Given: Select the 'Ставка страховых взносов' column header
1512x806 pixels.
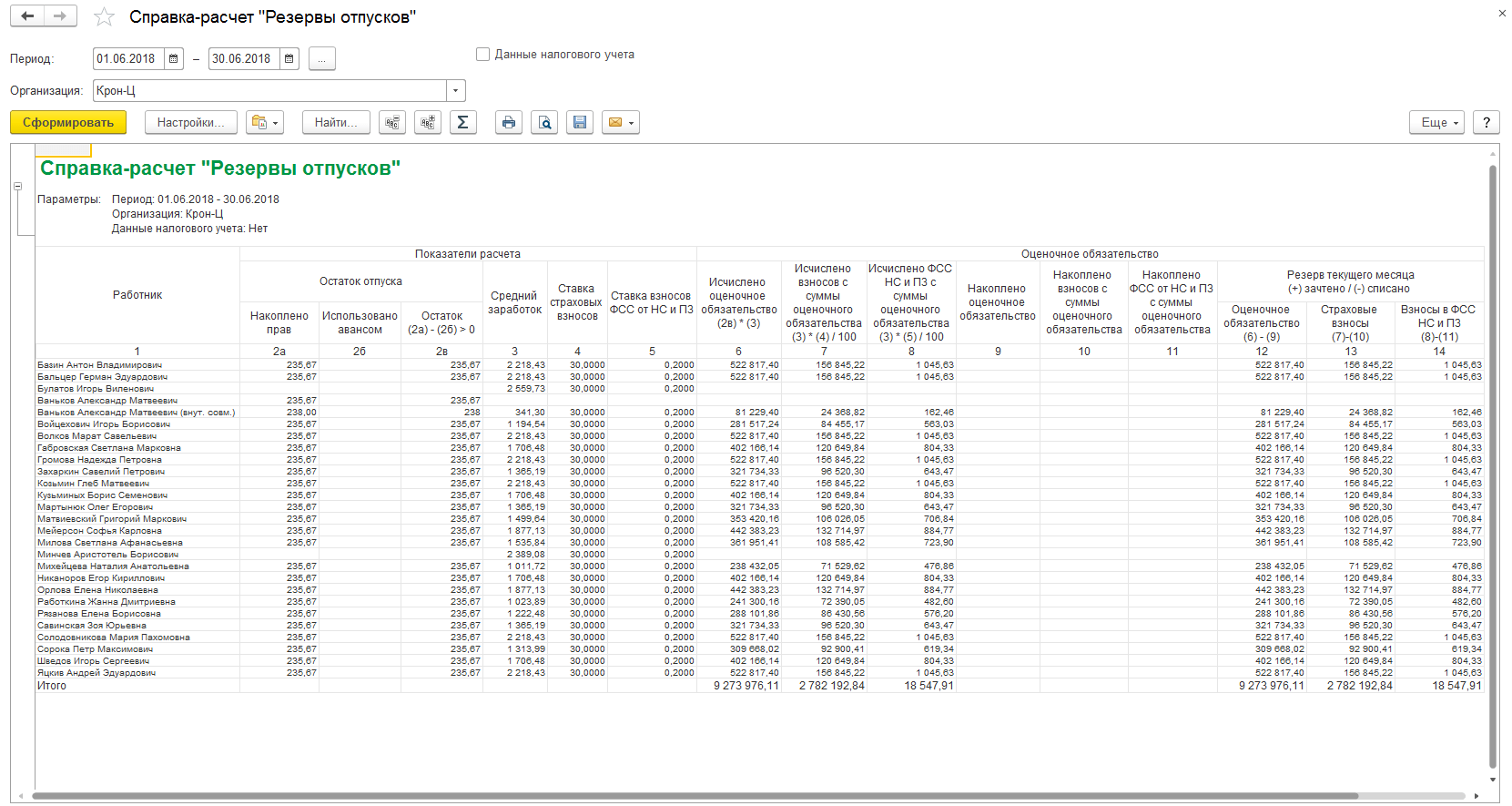Looking at the screenshot, I should pos(576,302).
